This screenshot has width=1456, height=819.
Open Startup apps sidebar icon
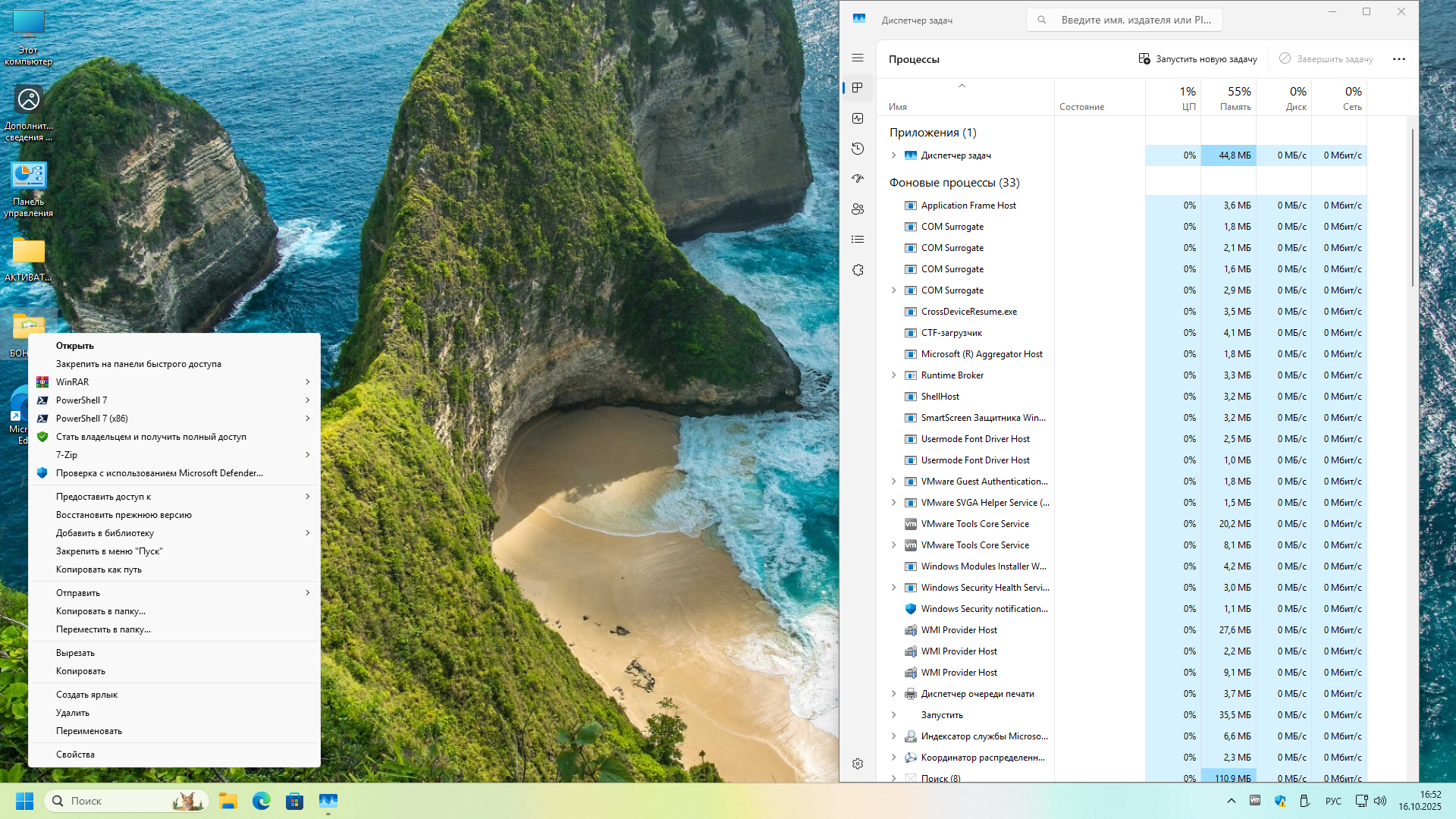click(x=858, y=179)
